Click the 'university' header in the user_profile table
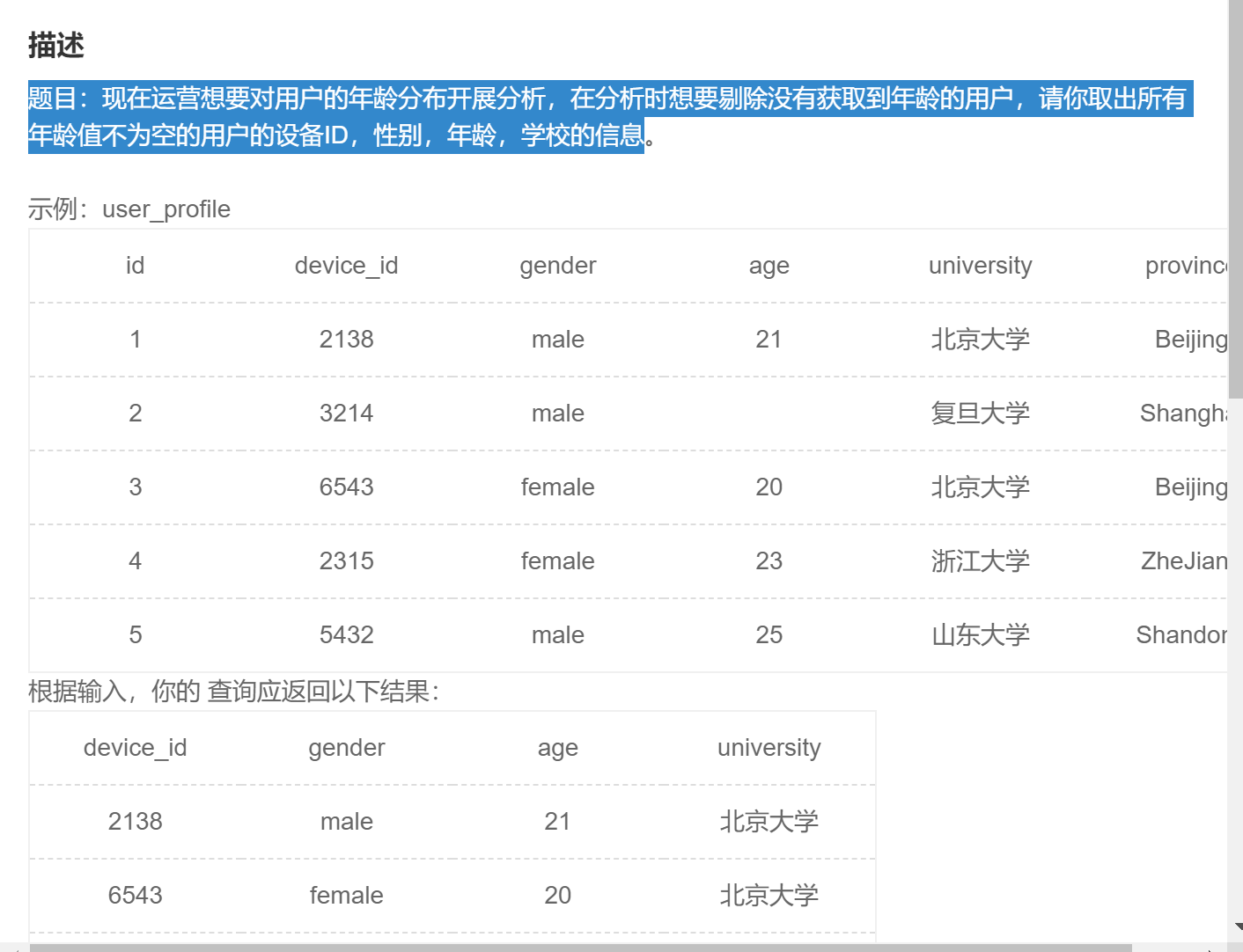The width and height of the screenshot is (1243, 952). click(980, 266)
